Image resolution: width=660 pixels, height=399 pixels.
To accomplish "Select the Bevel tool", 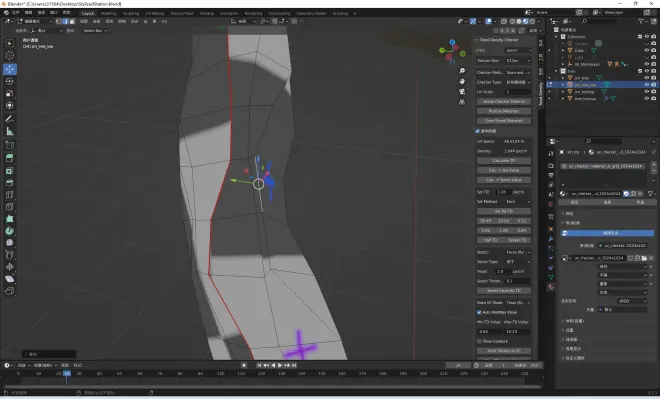I will point(10,183).
